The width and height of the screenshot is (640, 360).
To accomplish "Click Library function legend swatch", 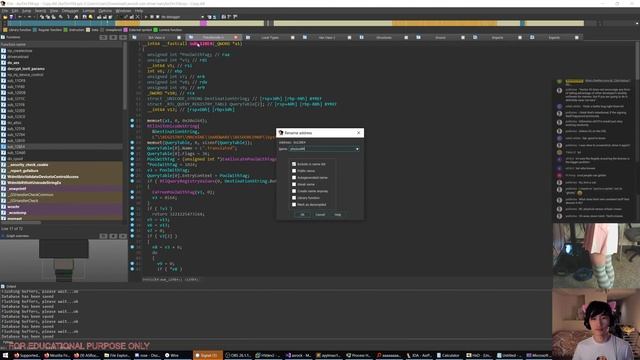I will coord(5,30).
